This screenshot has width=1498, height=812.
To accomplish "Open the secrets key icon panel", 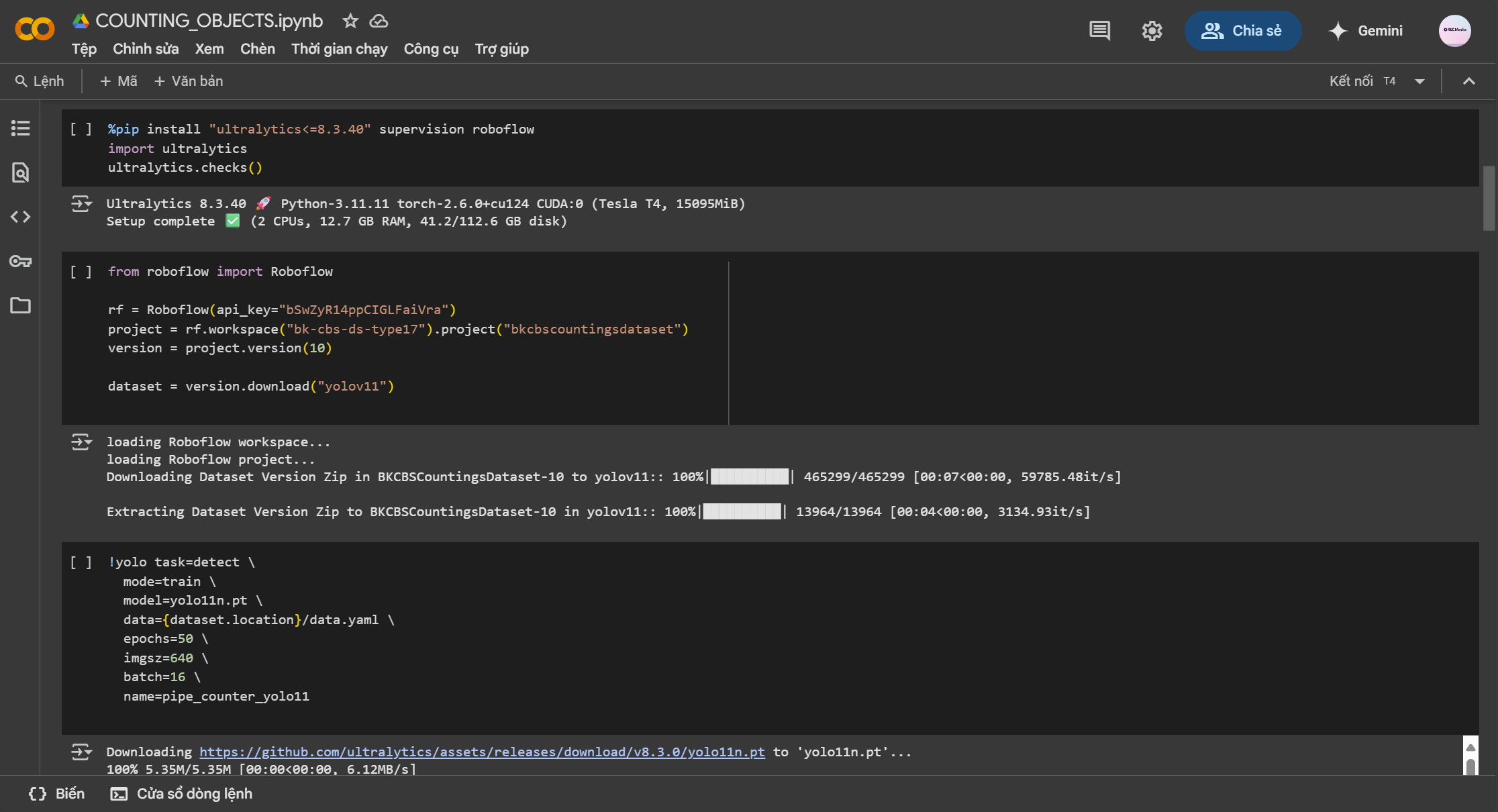I will pyautogui.click(x=20, y=261).
